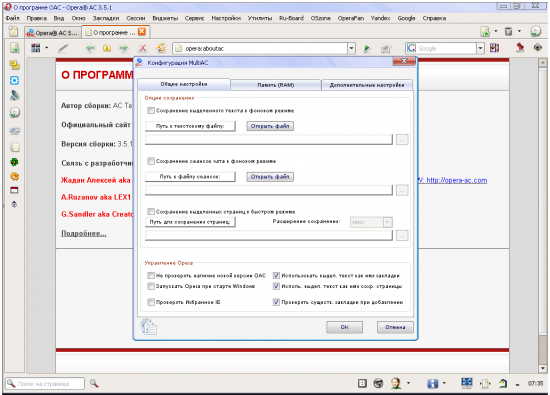Click the blue floppy disk icon in status bar
The image size is (550, 395).
[432, 383]
